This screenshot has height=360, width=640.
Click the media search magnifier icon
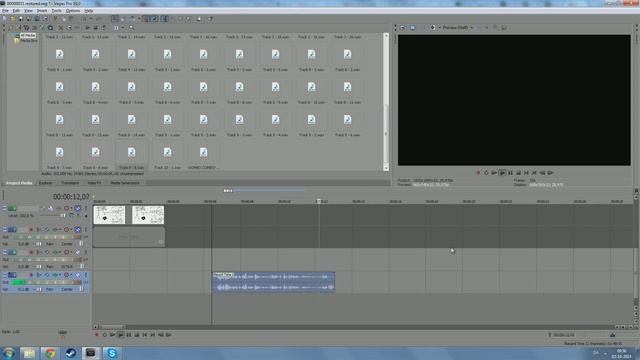(131, 28)
